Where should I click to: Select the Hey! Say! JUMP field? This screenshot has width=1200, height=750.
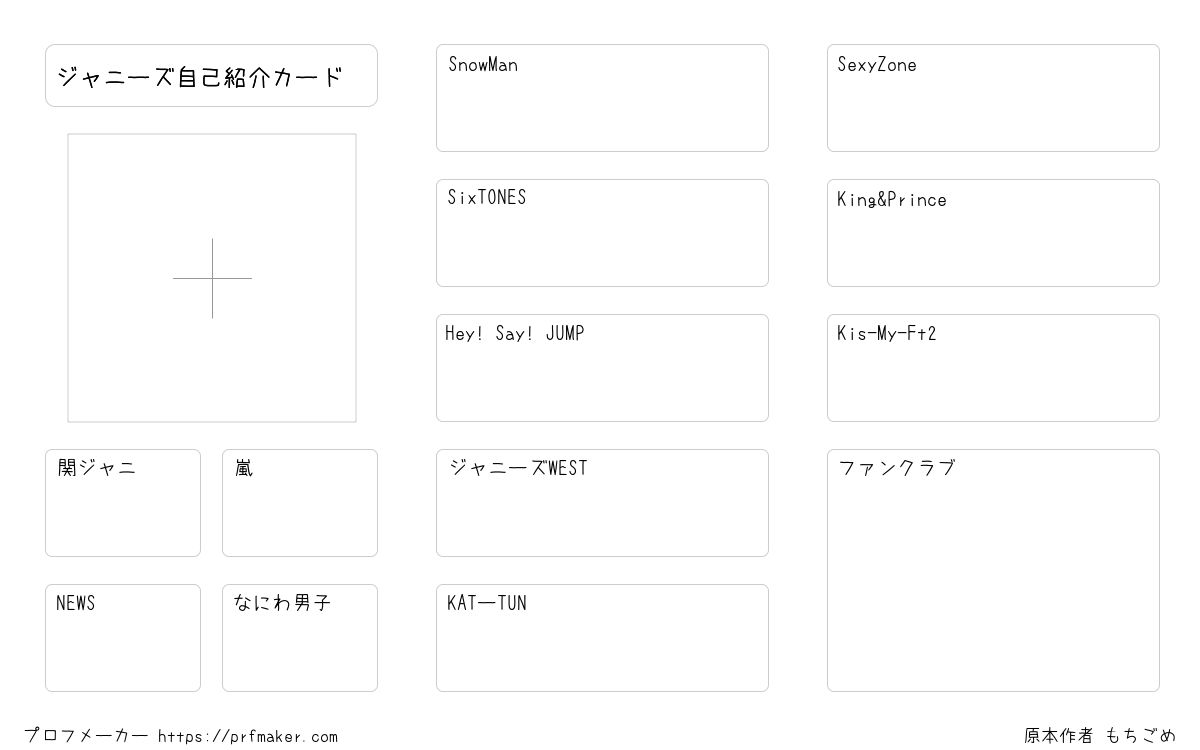pyautogui.click(x=602, y=368)
